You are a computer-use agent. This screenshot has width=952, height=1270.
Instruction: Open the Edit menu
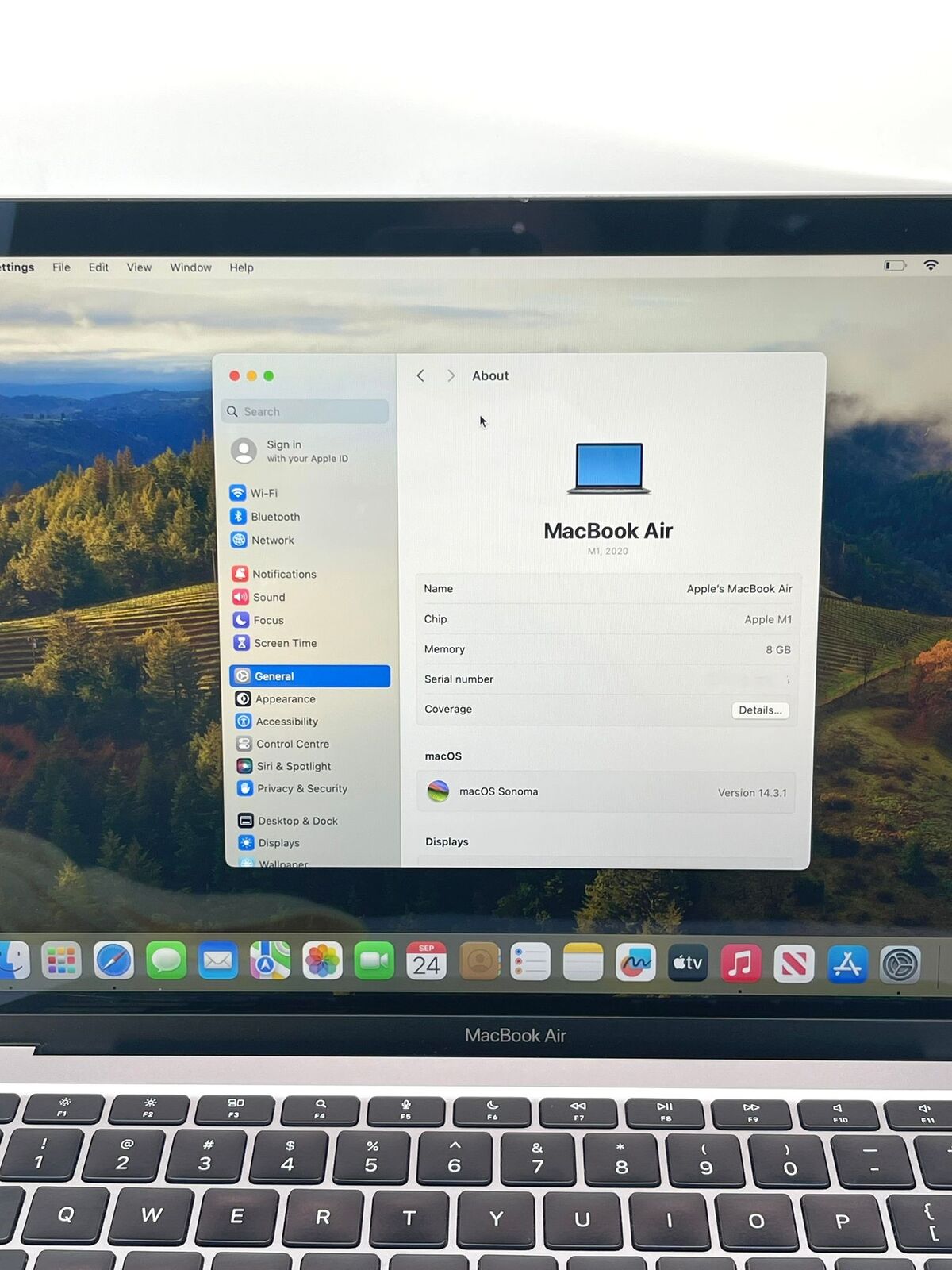point(98,267)
